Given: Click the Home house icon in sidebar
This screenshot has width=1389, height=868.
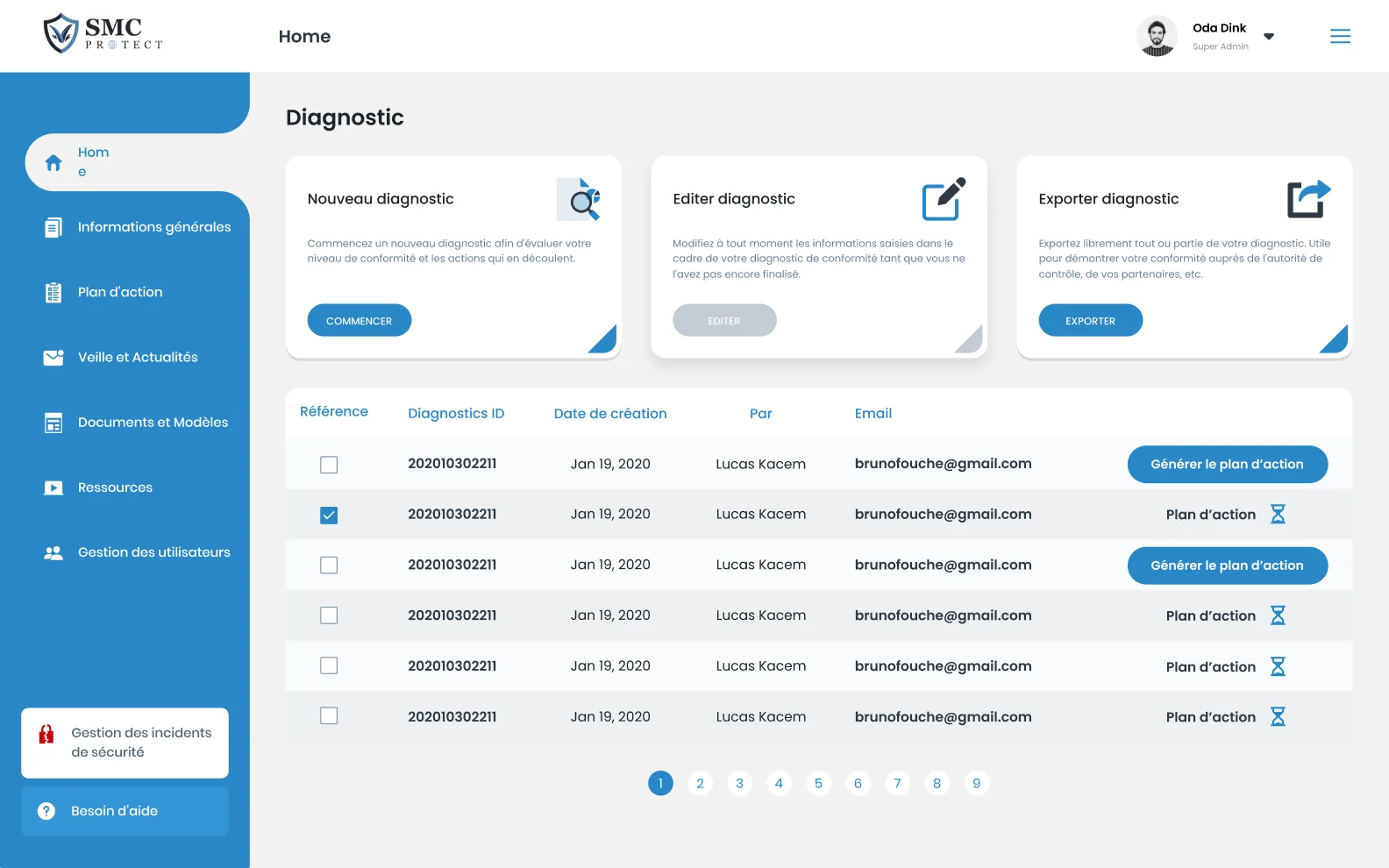Looking at the screenshot, I should (53, 163).
